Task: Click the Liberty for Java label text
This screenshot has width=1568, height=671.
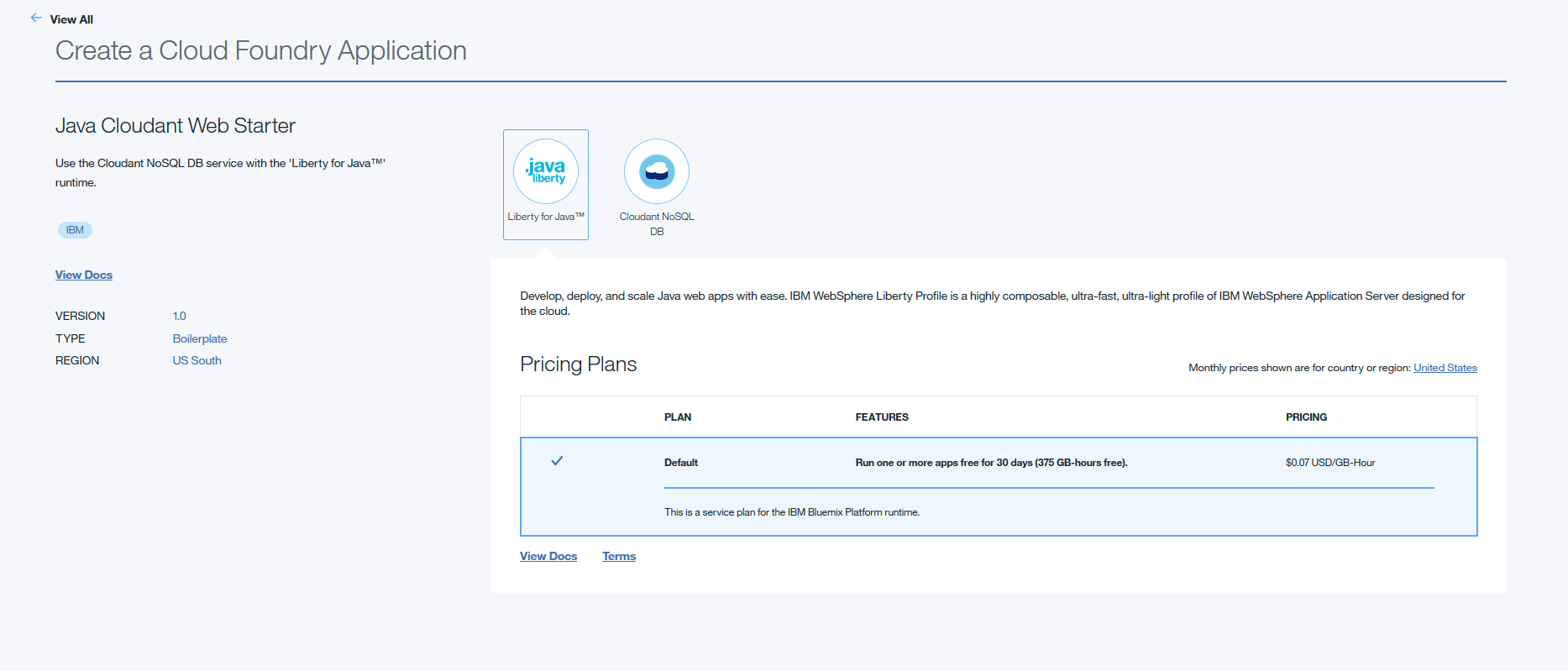Action: [546, 217]
